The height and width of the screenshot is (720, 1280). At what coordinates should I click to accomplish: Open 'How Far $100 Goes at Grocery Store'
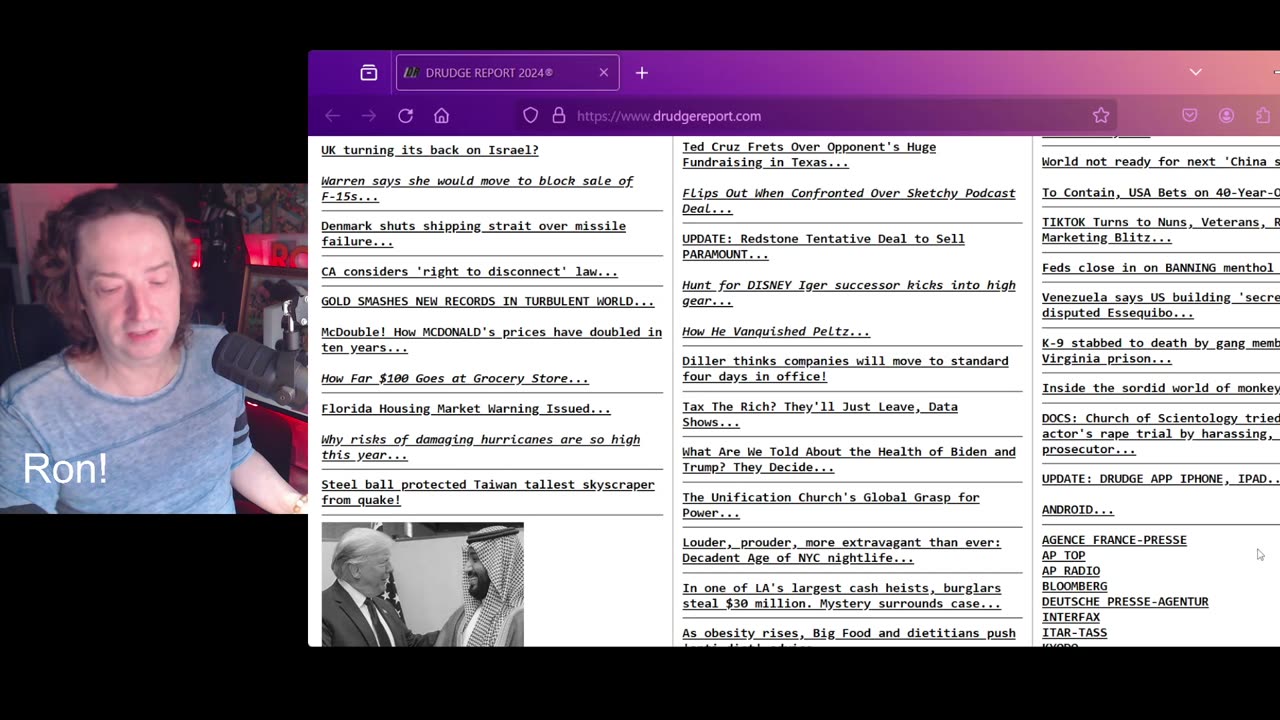455,378
